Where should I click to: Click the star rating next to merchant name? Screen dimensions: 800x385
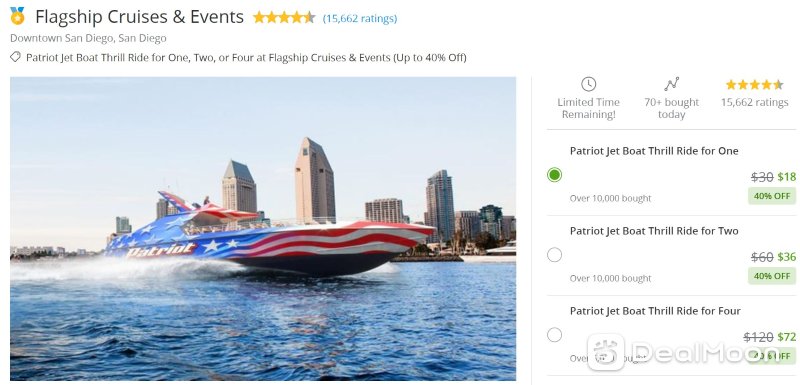coord(284,18)
